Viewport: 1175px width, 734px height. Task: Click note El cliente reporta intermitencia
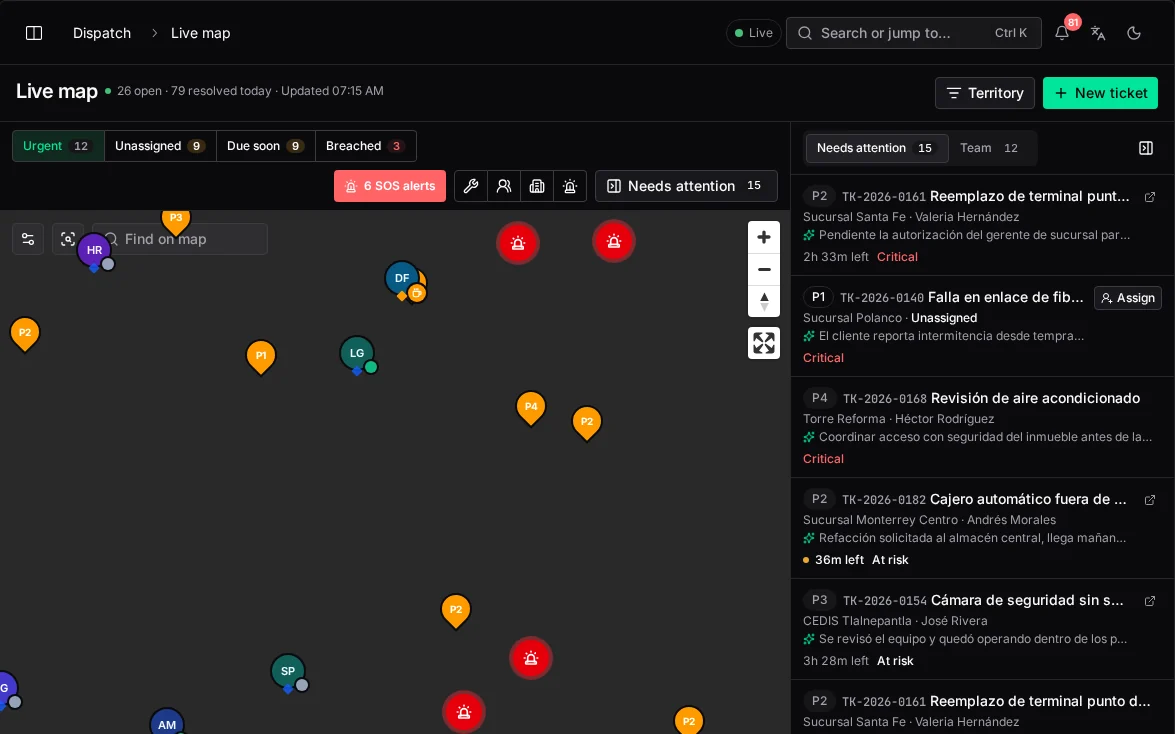[x=951, y=336]
